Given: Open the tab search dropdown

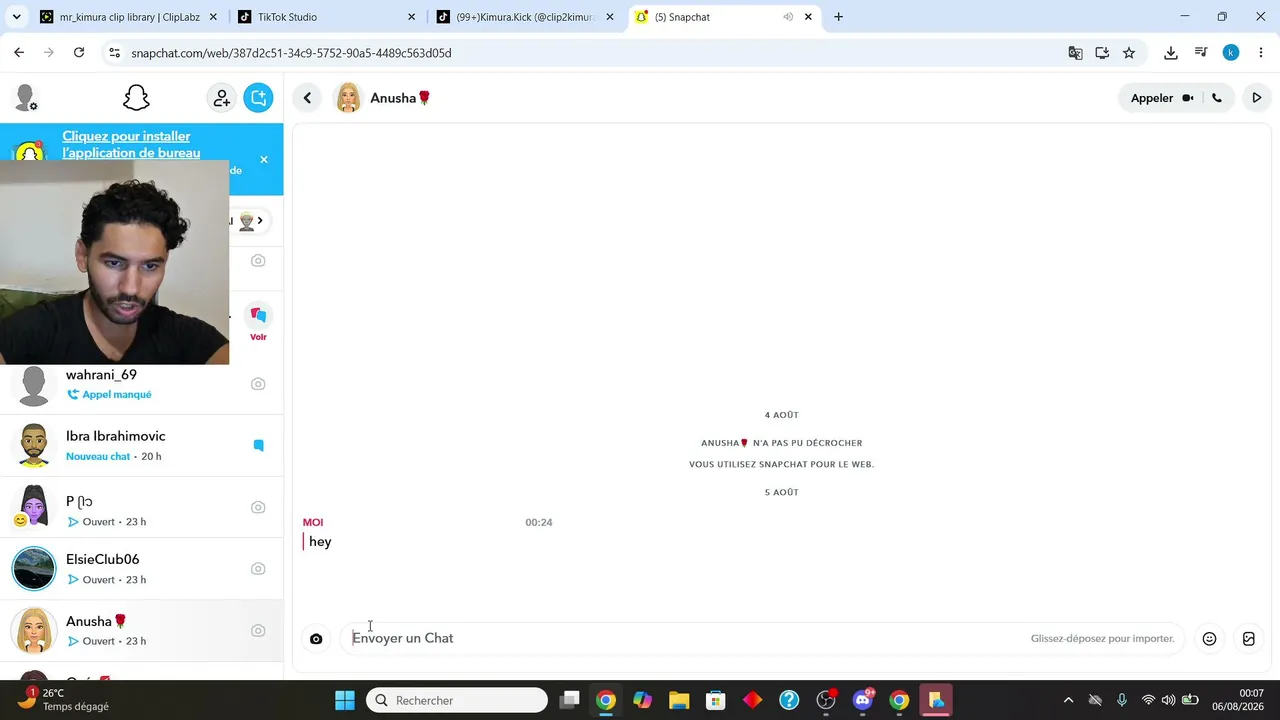Looking at the screenshot, I should (16, 17).
